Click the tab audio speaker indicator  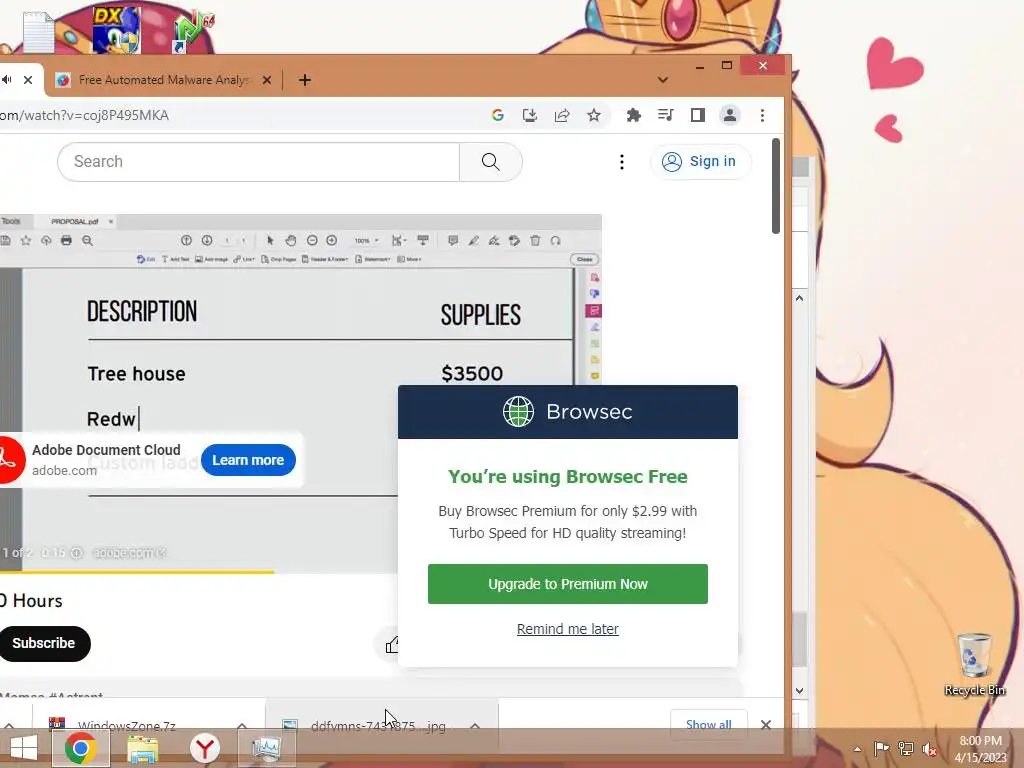coord(7,80)
